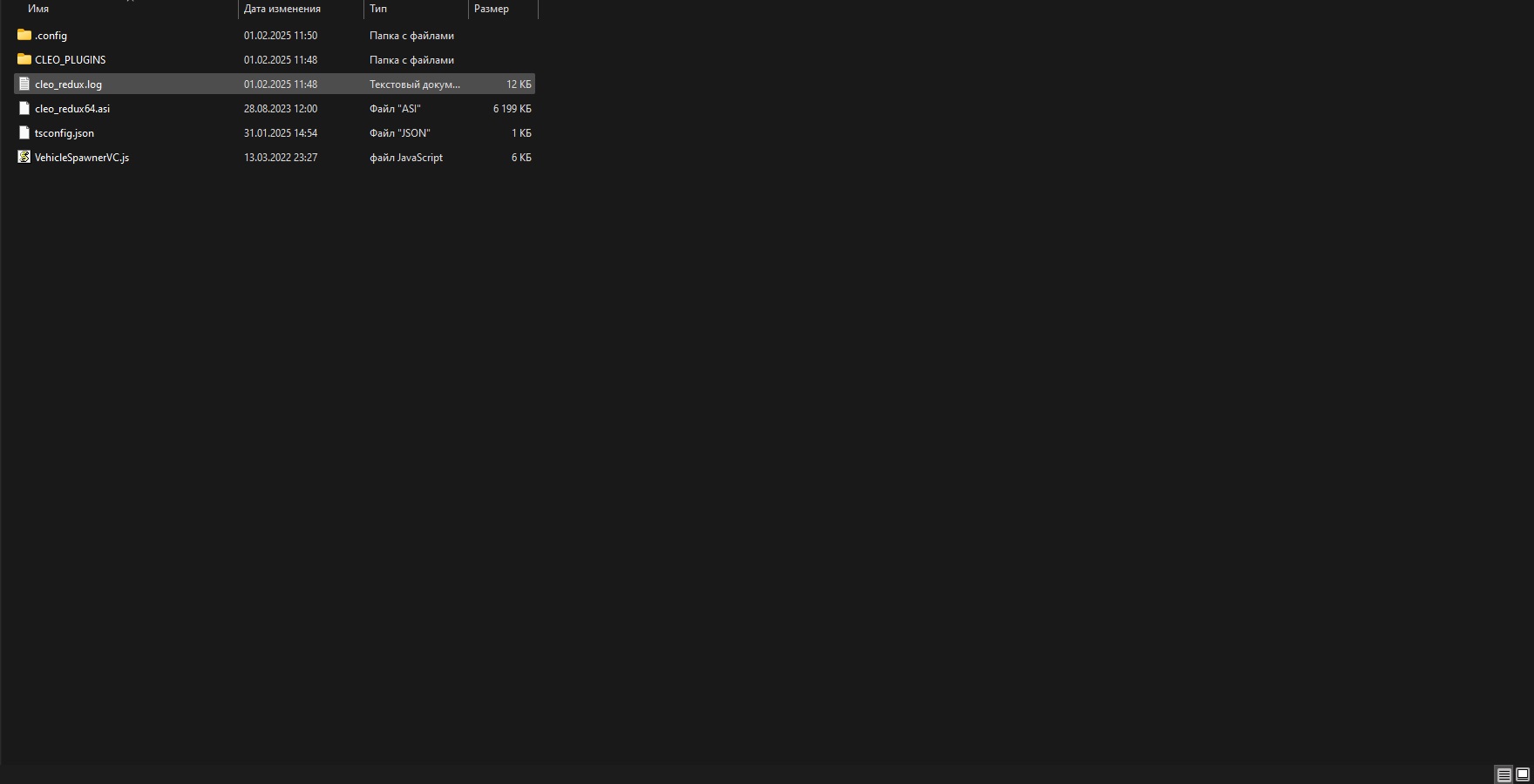Click the 12 КБ size value
Screen dimensions: 1534x784
click(x=519, y=84)
